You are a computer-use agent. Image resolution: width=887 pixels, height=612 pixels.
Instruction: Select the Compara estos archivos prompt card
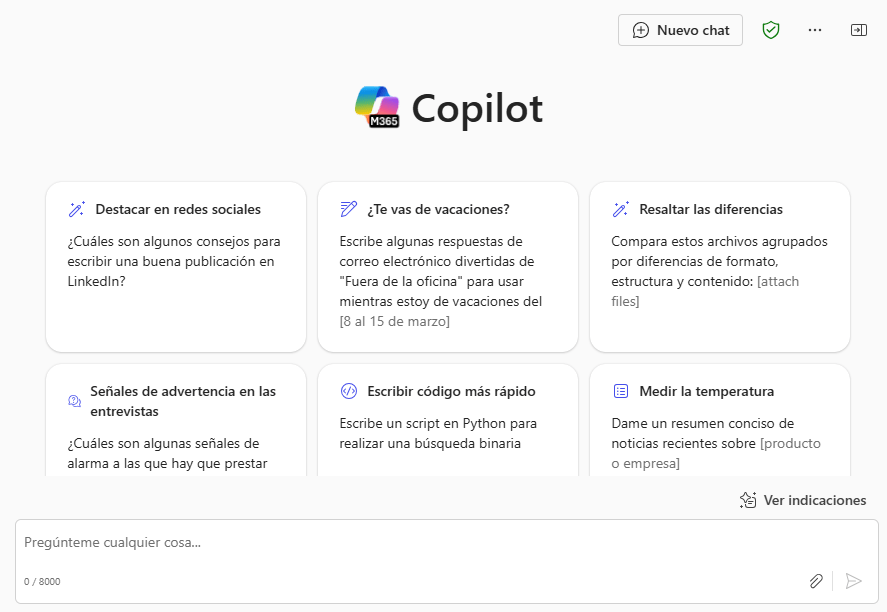(x=720, y=267)
